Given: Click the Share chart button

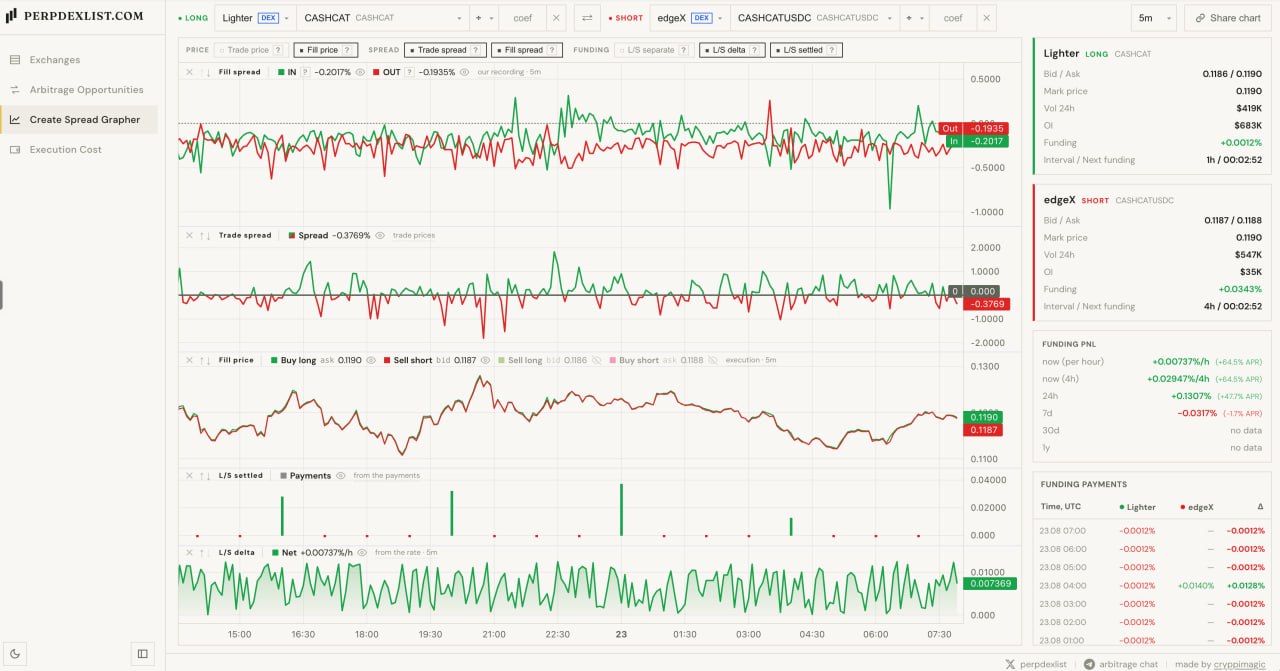Looking at the screenshot, I should pos(1227,18).
